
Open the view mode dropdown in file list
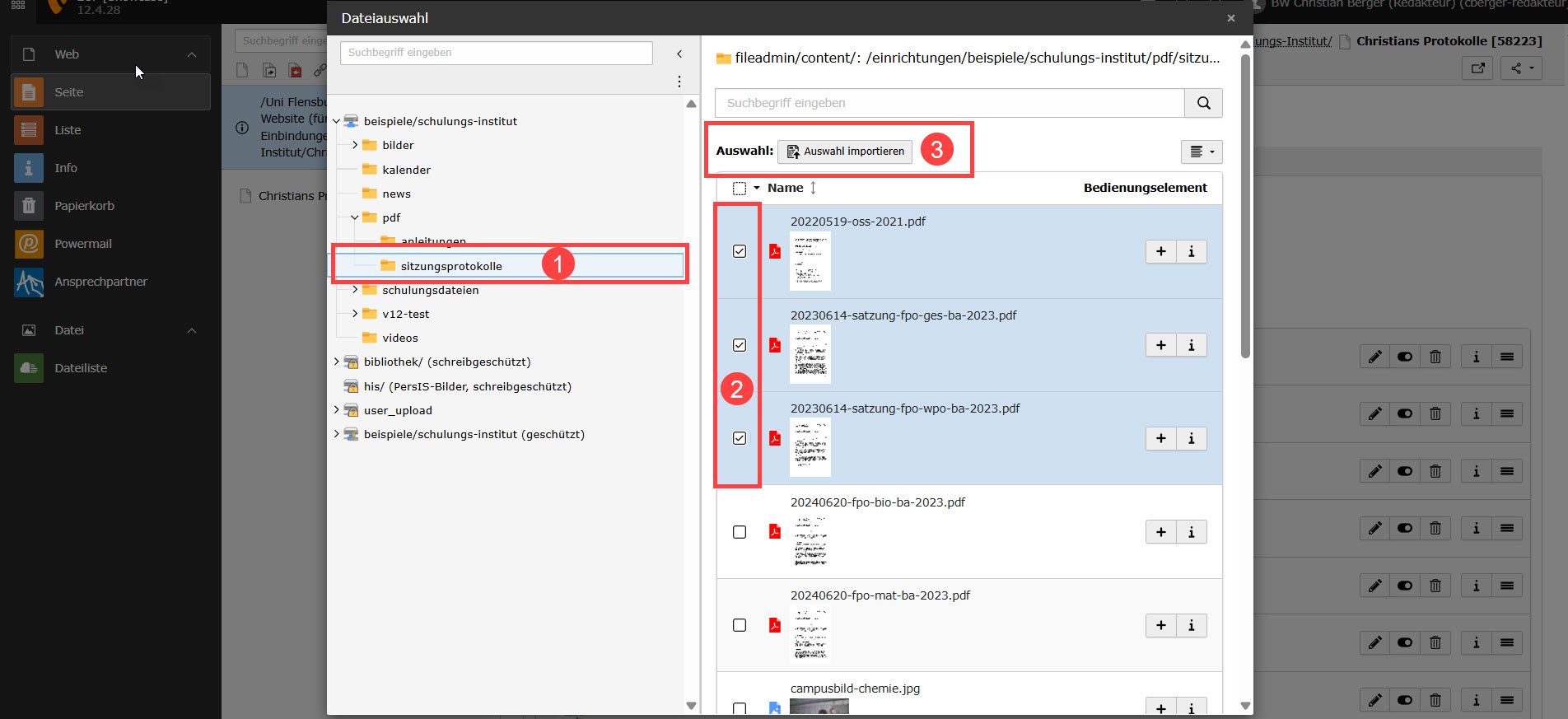click(x=1201, y=152)
